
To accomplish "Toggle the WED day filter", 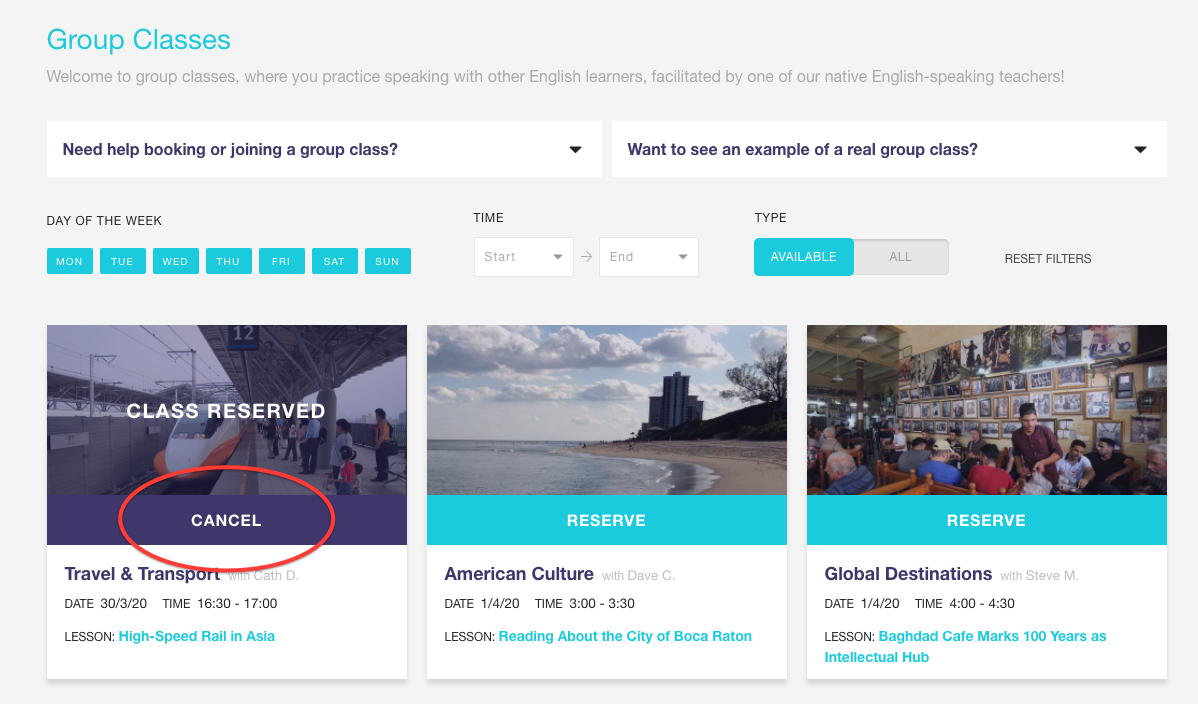I will (175, 261).
